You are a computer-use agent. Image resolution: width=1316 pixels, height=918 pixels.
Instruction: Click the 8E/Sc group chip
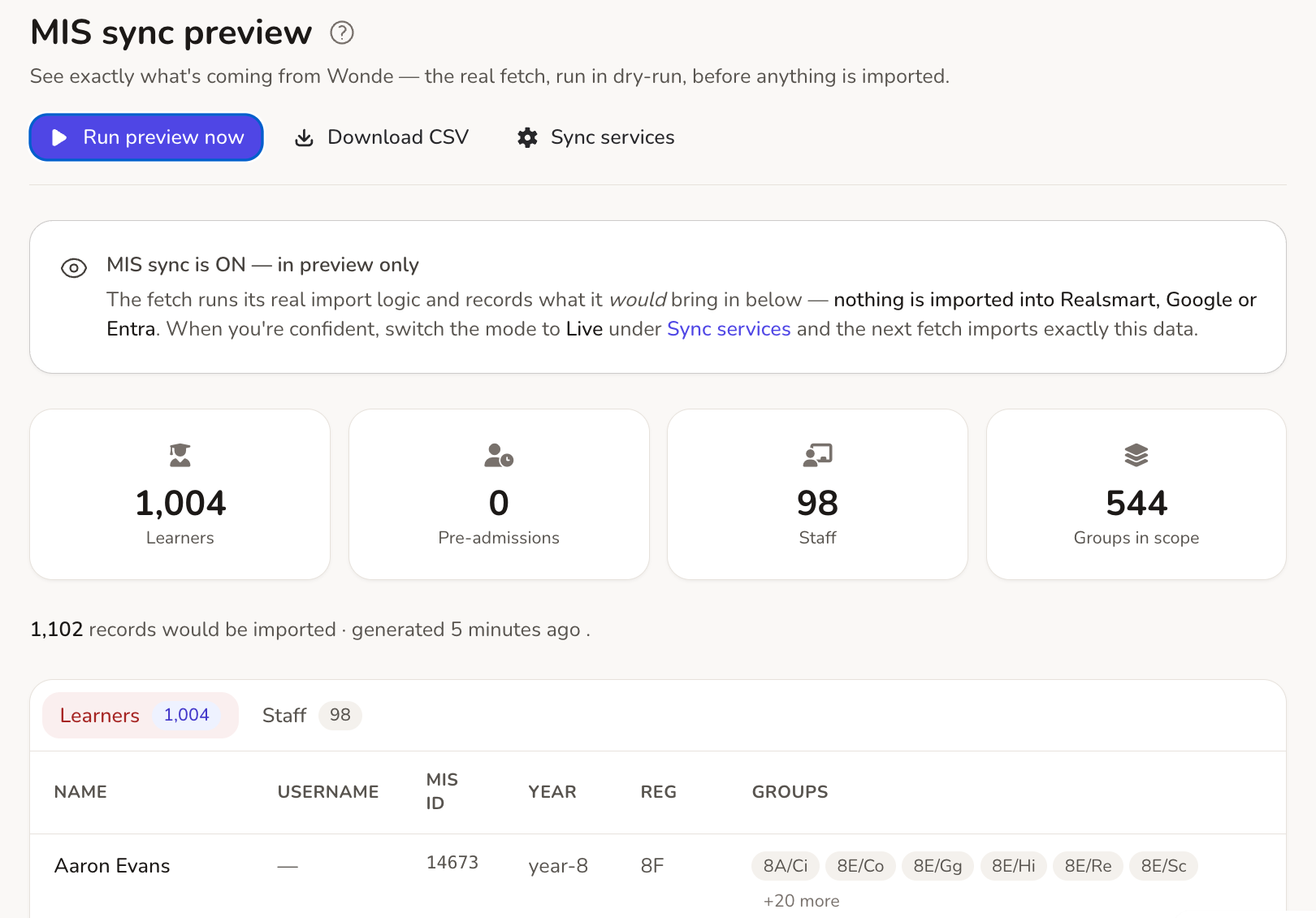pos(1163,866)
